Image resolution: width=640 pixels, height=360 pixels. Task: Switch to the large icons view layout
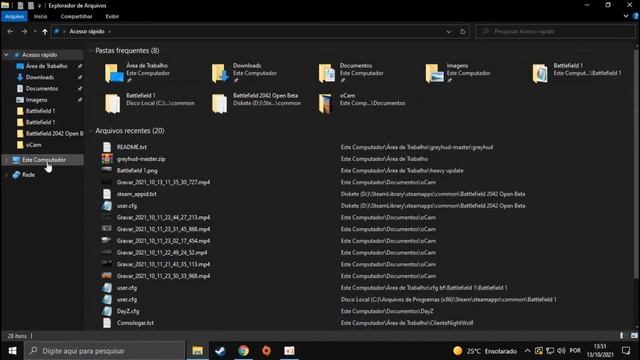pos(634,336)
